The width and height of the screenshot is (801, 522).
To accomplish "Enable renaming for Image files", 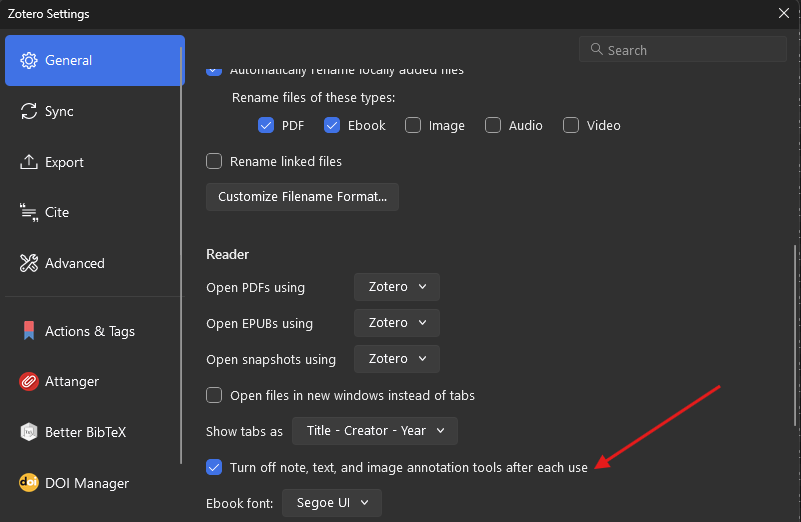I will click(413, 125).
